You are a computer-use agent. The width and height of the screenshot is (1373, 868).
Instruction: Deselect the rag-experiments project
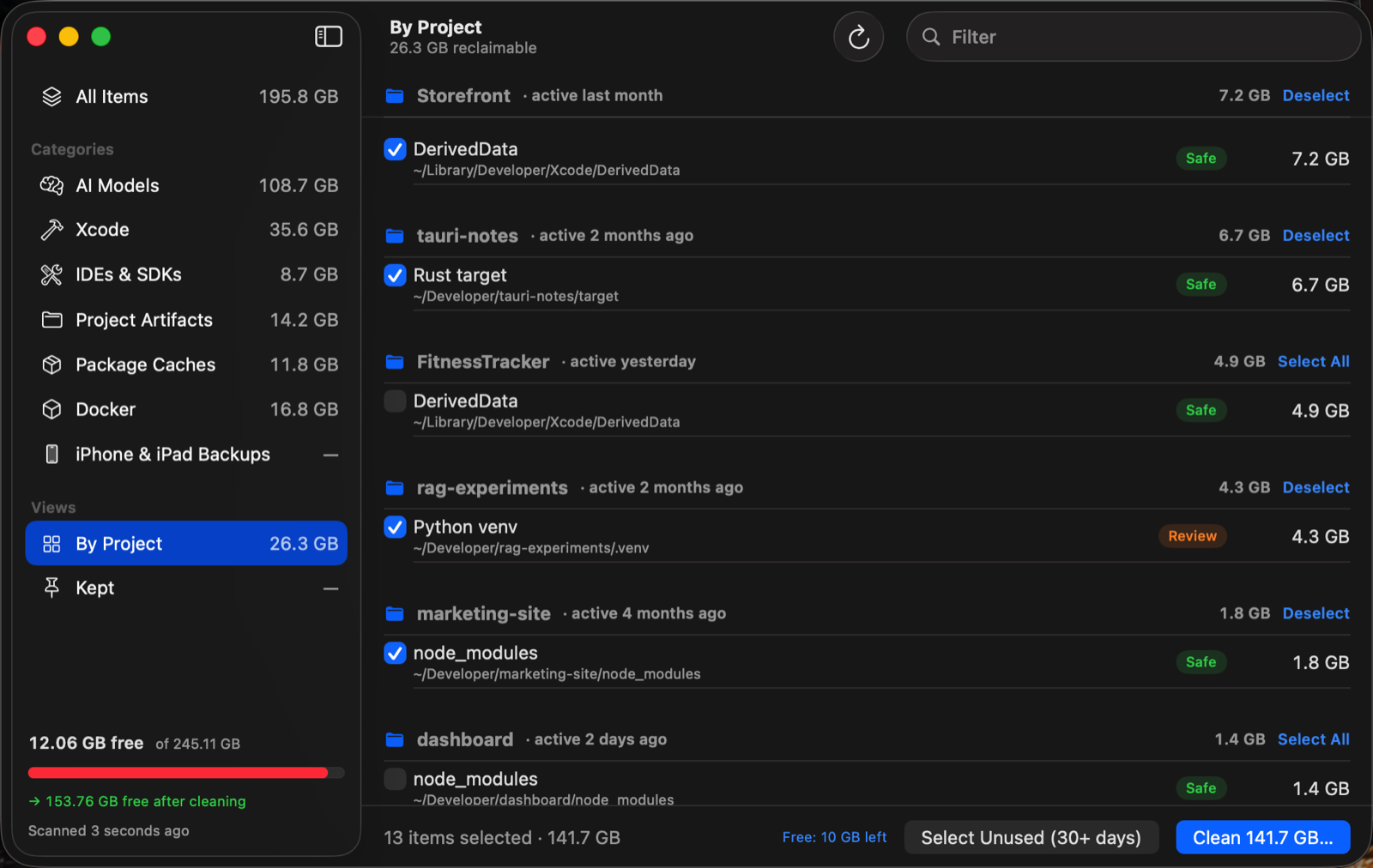(x=1316, y=487)
